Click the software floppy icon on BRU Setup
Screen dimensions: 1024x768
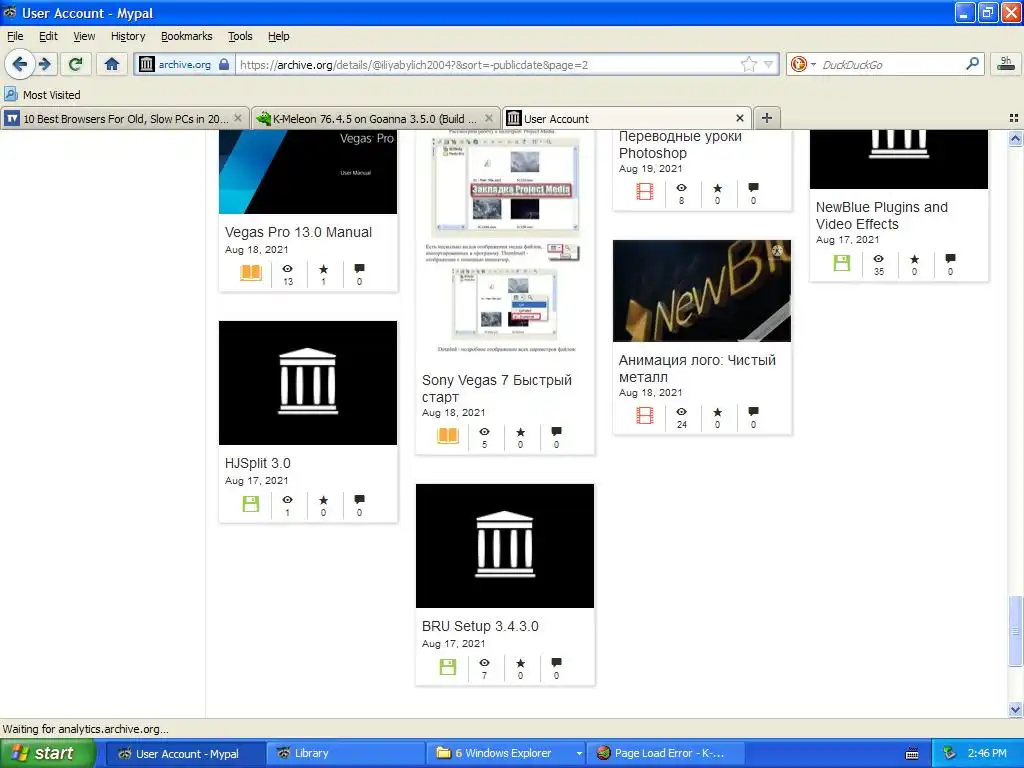pyautogui.click(x=448, y=667)
